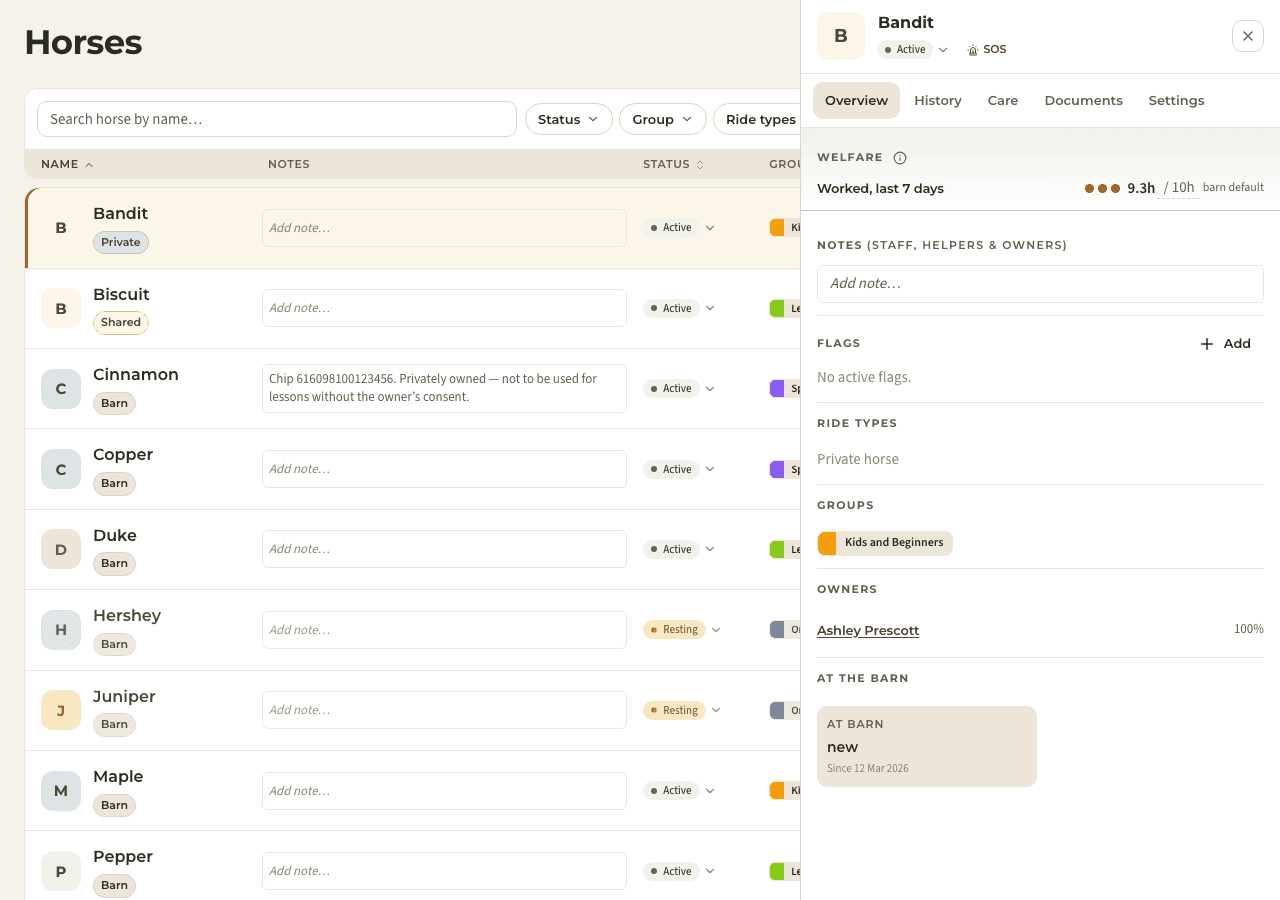Expand Bandit's Active status dropdown in panel
This screenshot has height=900, width=1280.
(x=913, y=49)
